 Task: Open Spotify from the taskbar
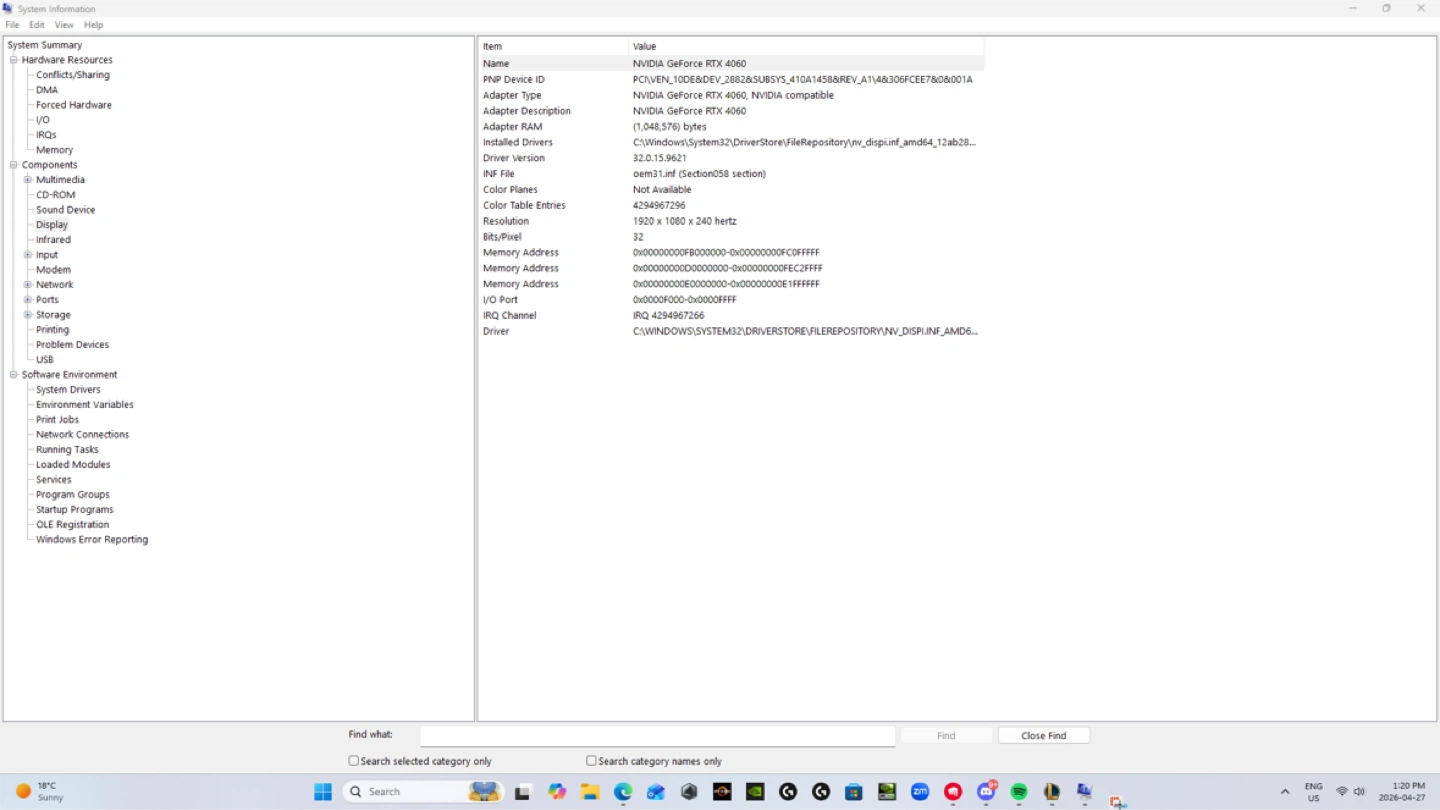coord(1019,792)
